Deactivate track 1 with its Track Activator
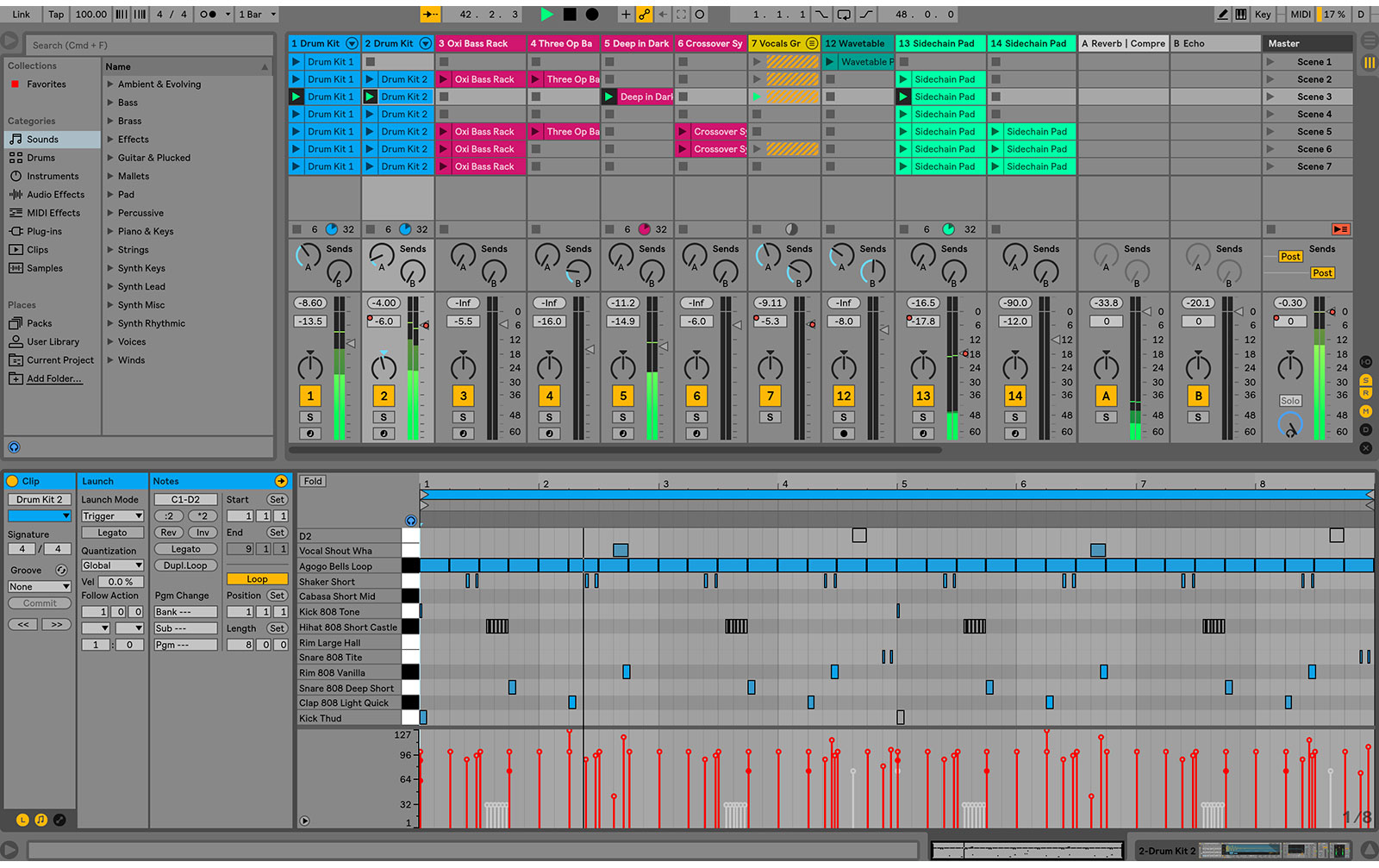The width and height of the screenshot is (1379, 868). coord(310,396)
